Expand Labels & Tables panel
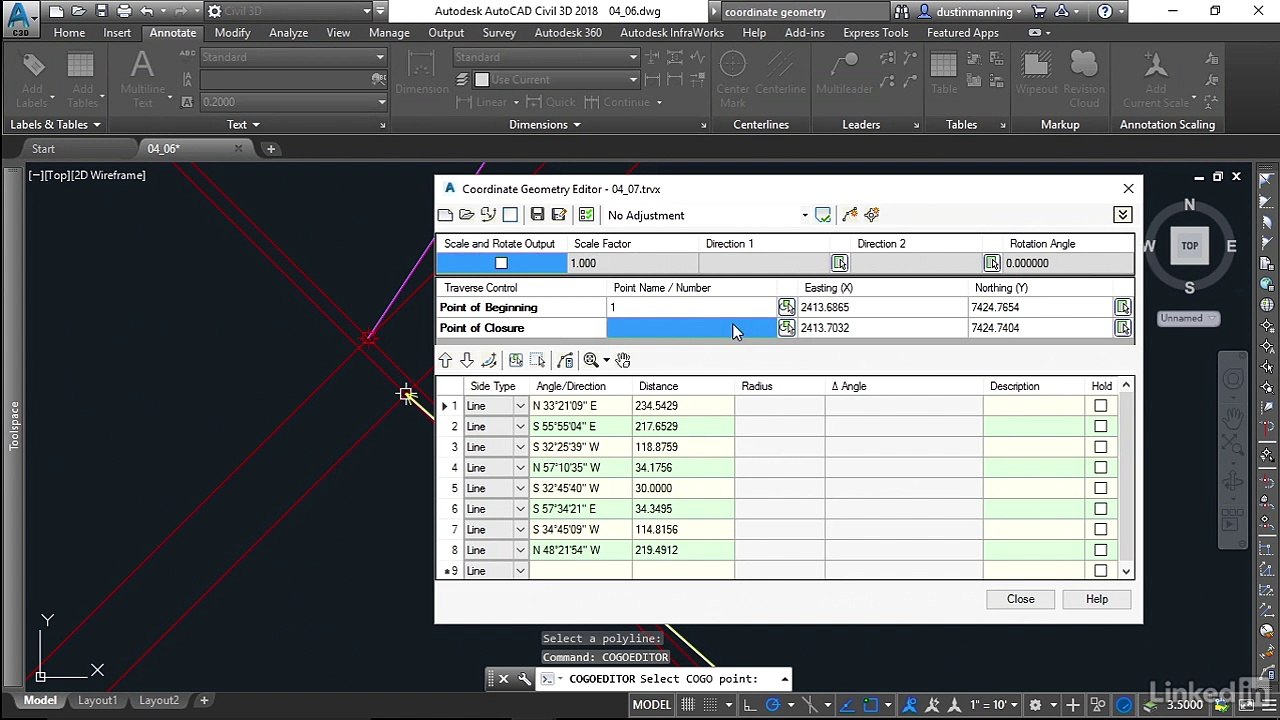 pos(55,125)
